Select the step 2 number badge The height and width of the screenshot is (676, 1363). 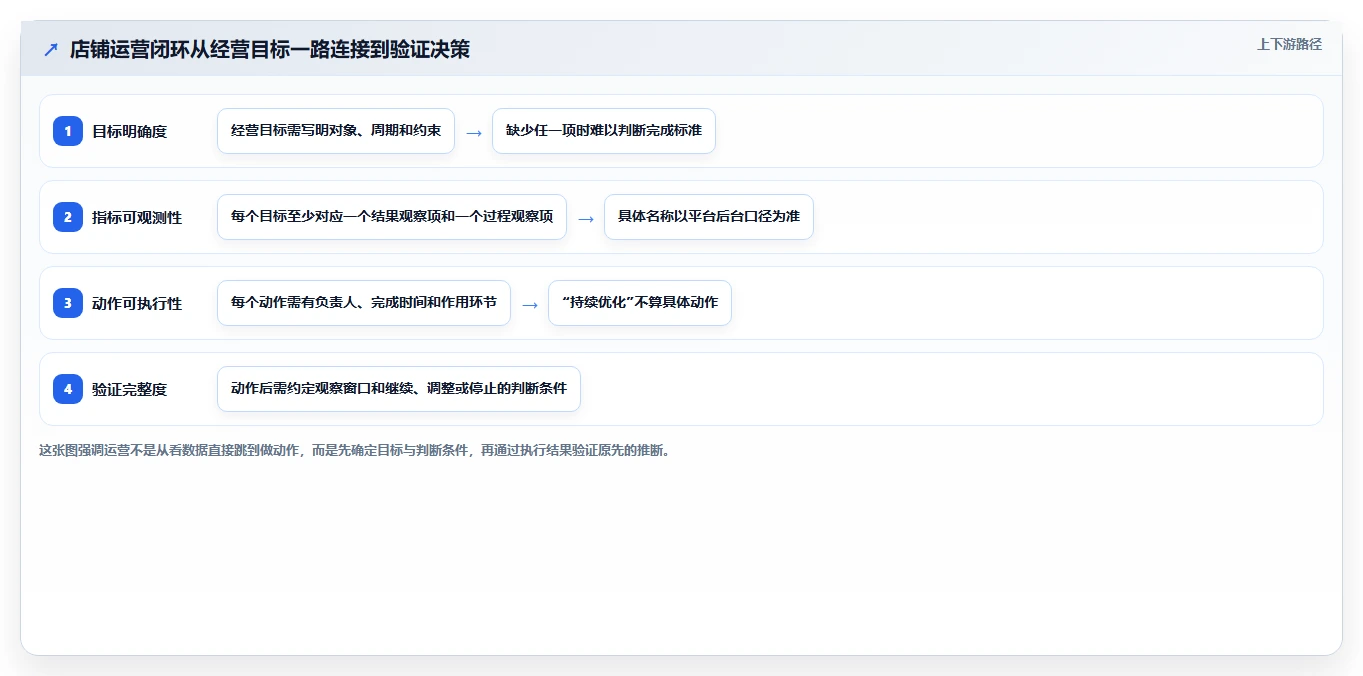point(68,217)
